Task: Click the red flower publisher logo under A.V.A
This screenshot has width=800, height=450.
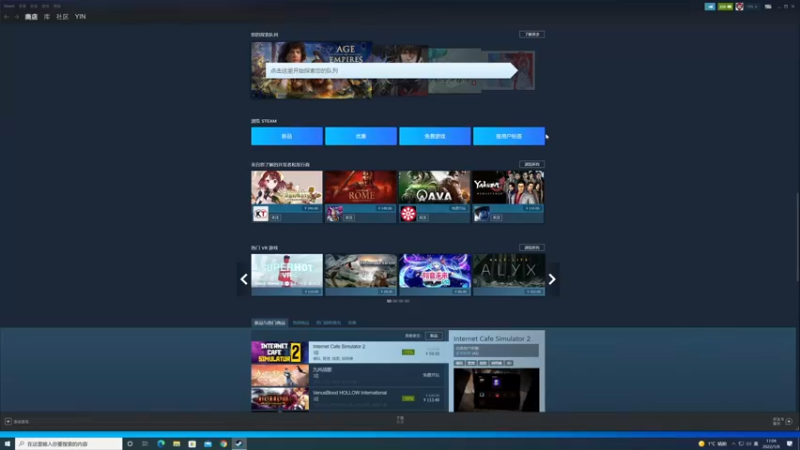Action: 408,214
